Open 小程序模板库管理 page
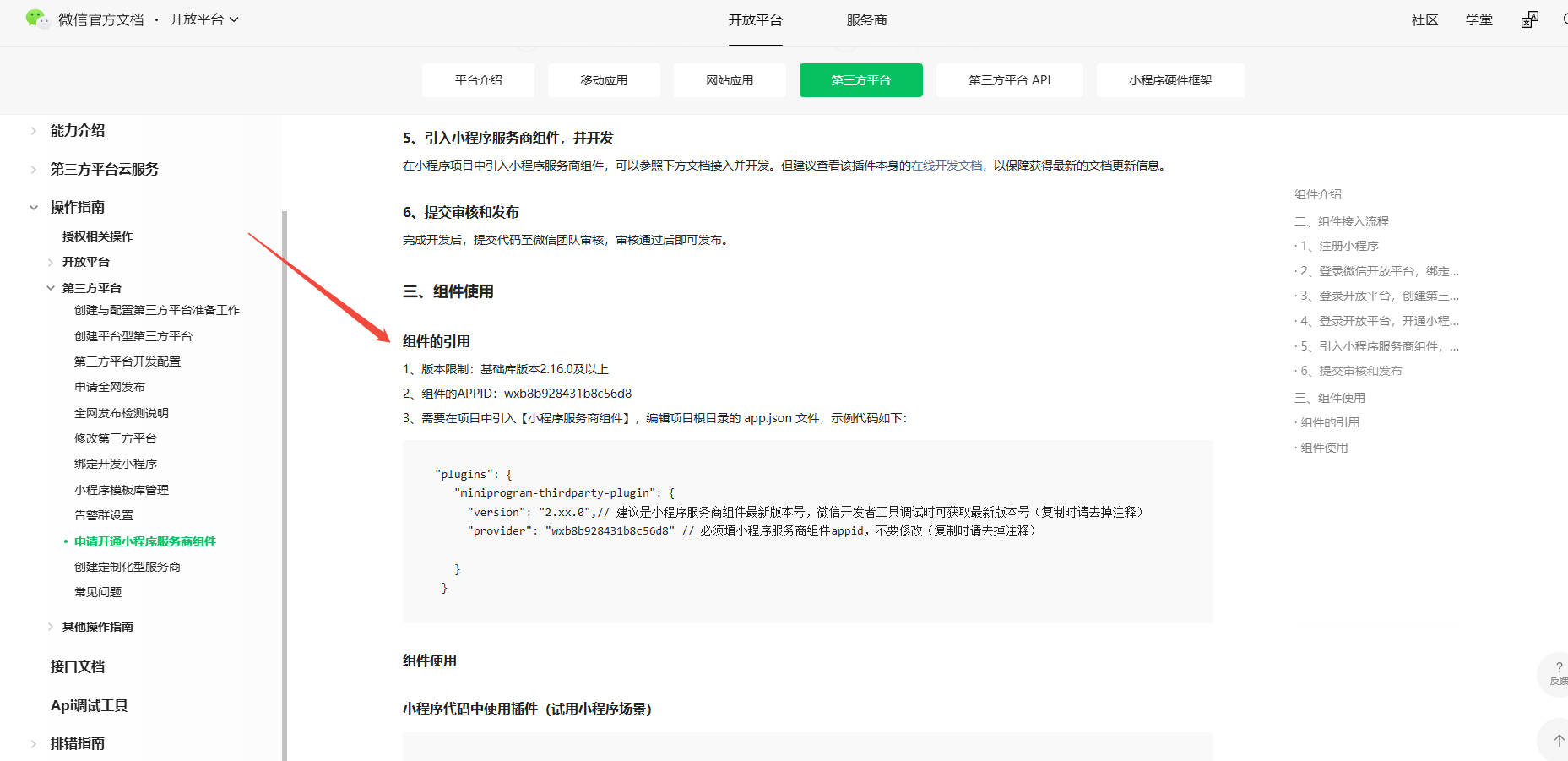1568x761 pixels. (x=122, y=490)
